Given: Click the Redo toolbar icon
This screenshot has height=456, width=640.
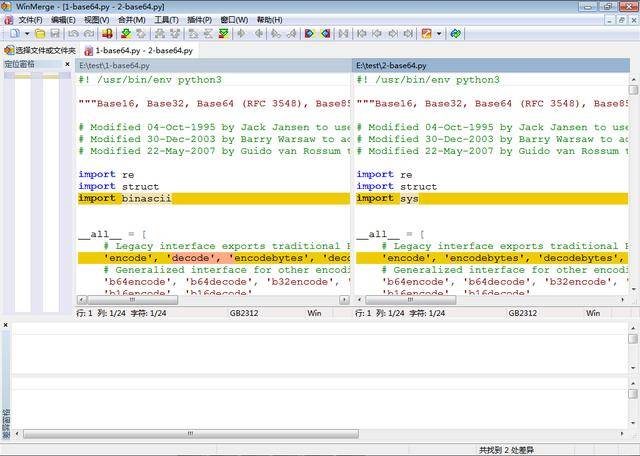Looking at the screenshot, I should tap(89, 33).
